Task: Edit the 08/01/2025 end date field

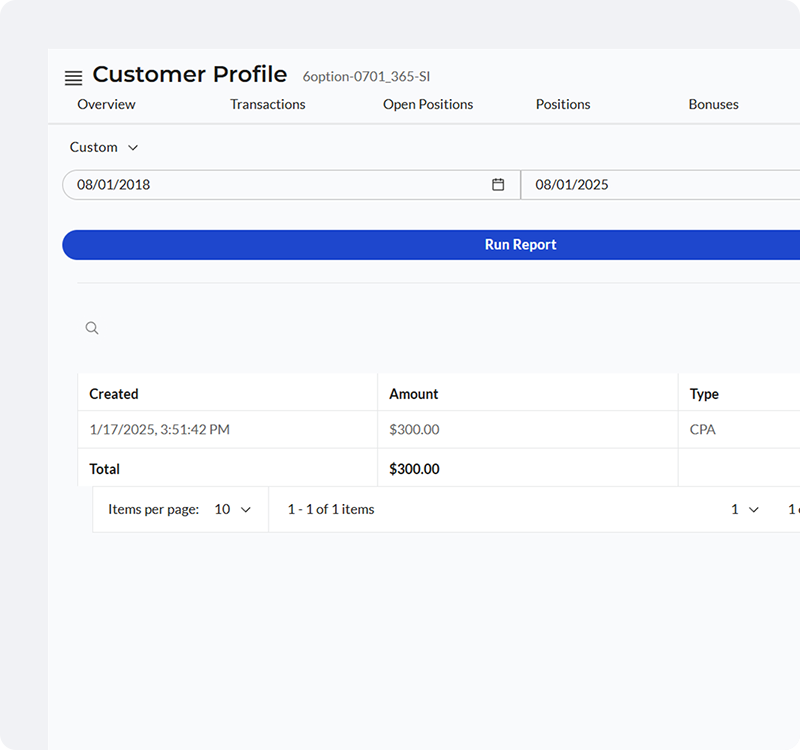Action: (663, 185)
